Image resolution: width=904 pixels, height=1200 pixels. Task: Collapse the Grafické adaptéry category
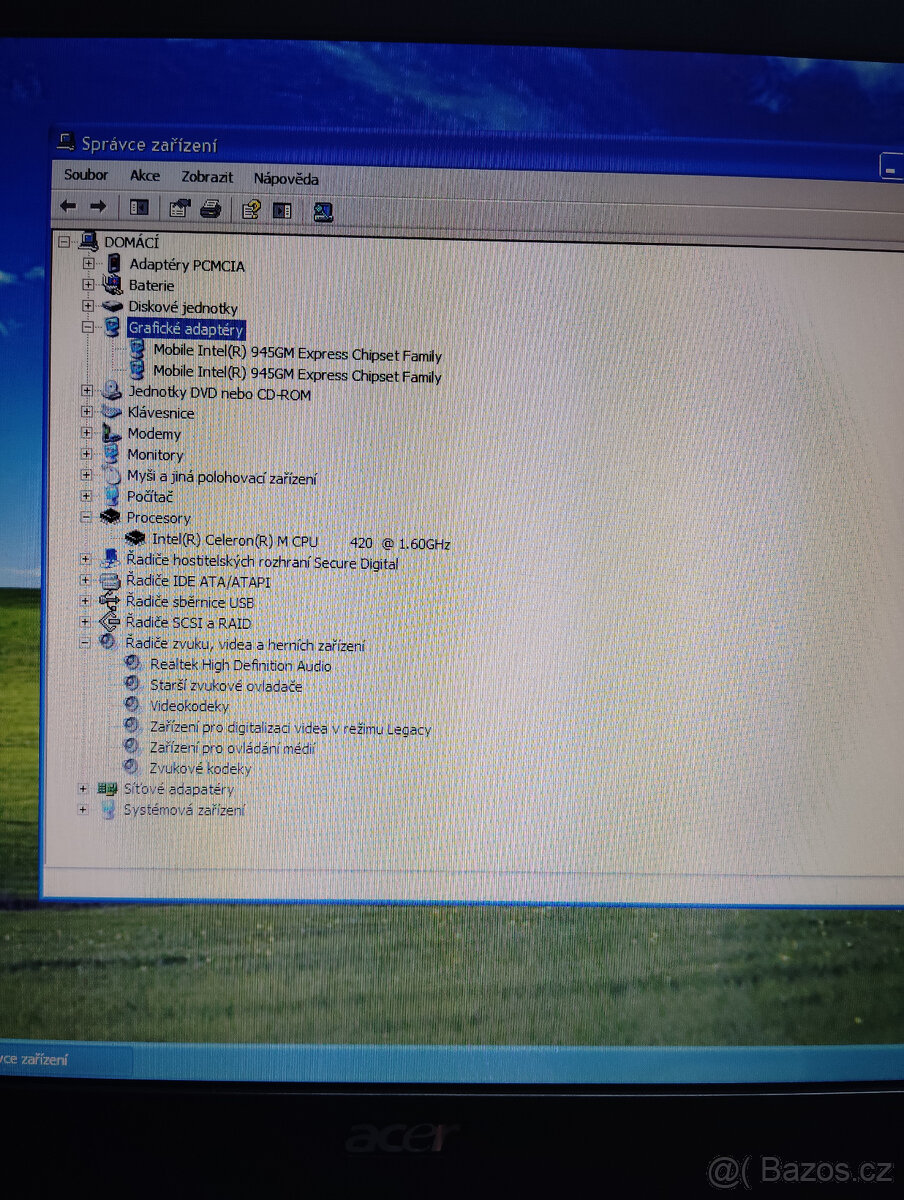pyautogui.click(x=86, y=326)
